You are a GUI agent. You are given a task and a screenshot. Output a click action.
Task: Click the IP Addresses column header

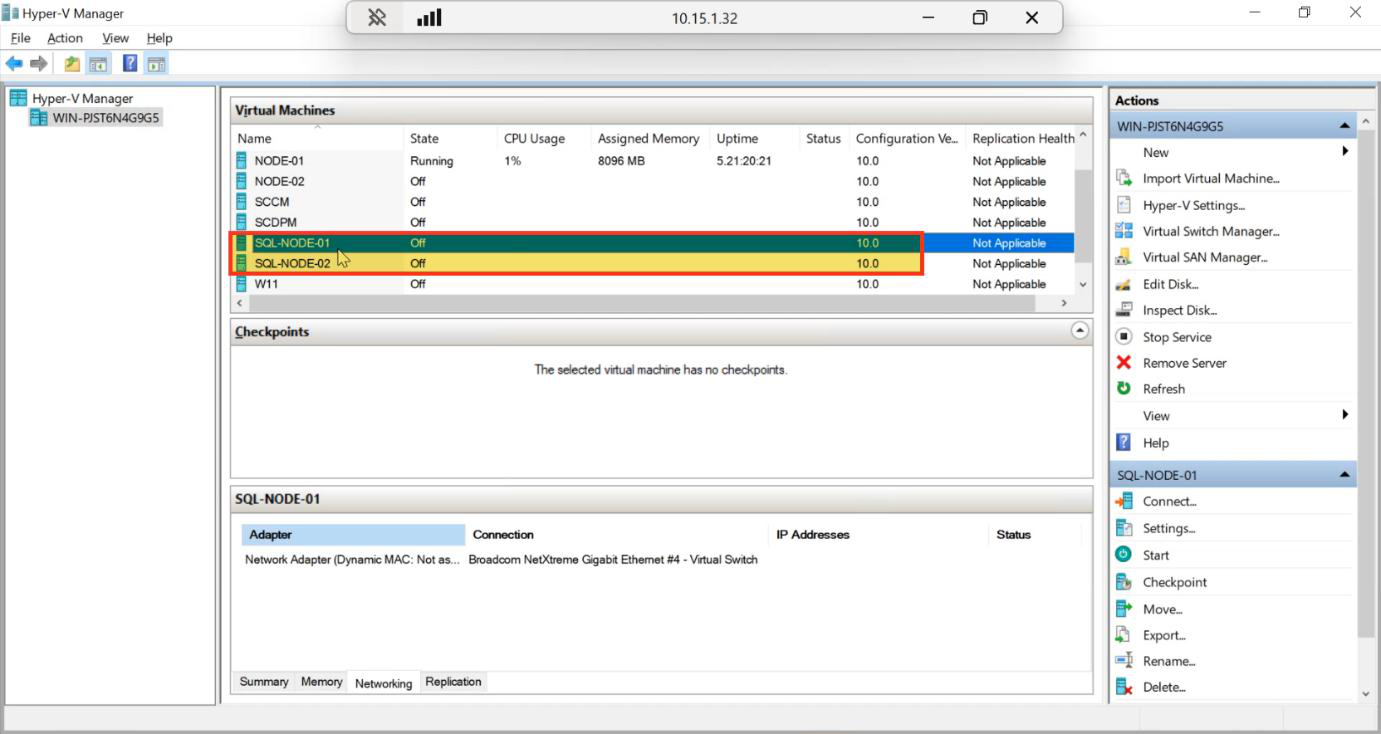[879, 535]
